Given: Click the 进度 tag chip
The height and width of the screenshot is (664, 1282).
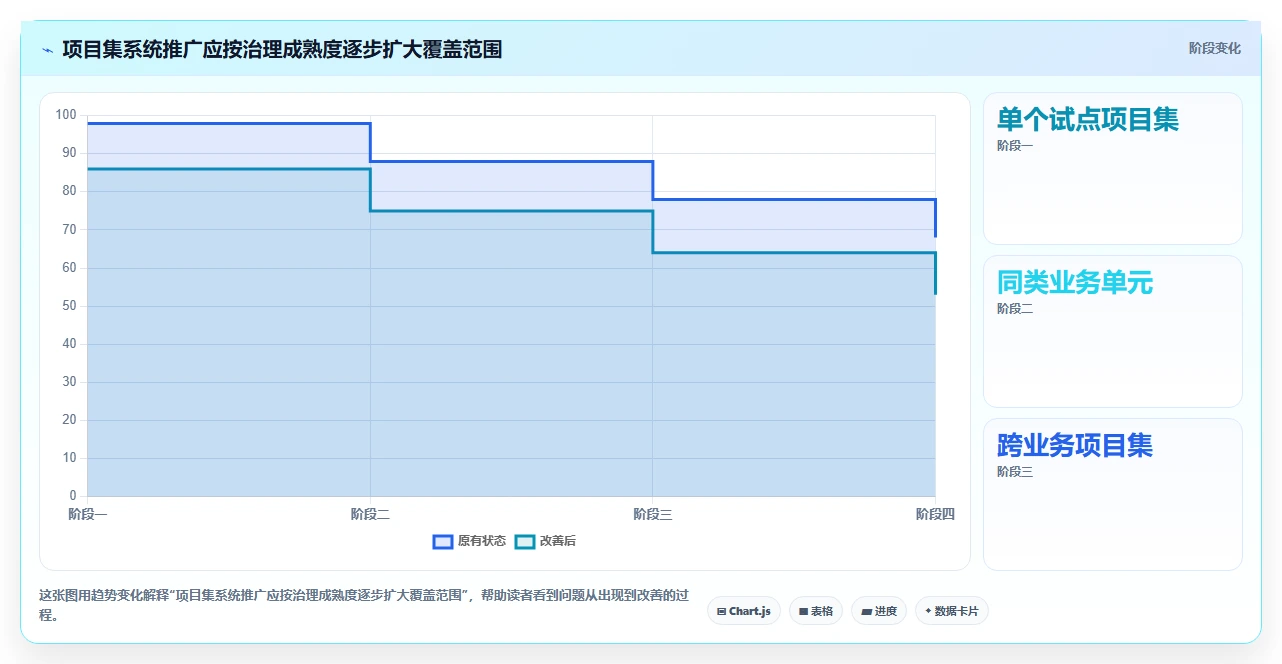Looking at the screenshot, I should tap(879, 611).
